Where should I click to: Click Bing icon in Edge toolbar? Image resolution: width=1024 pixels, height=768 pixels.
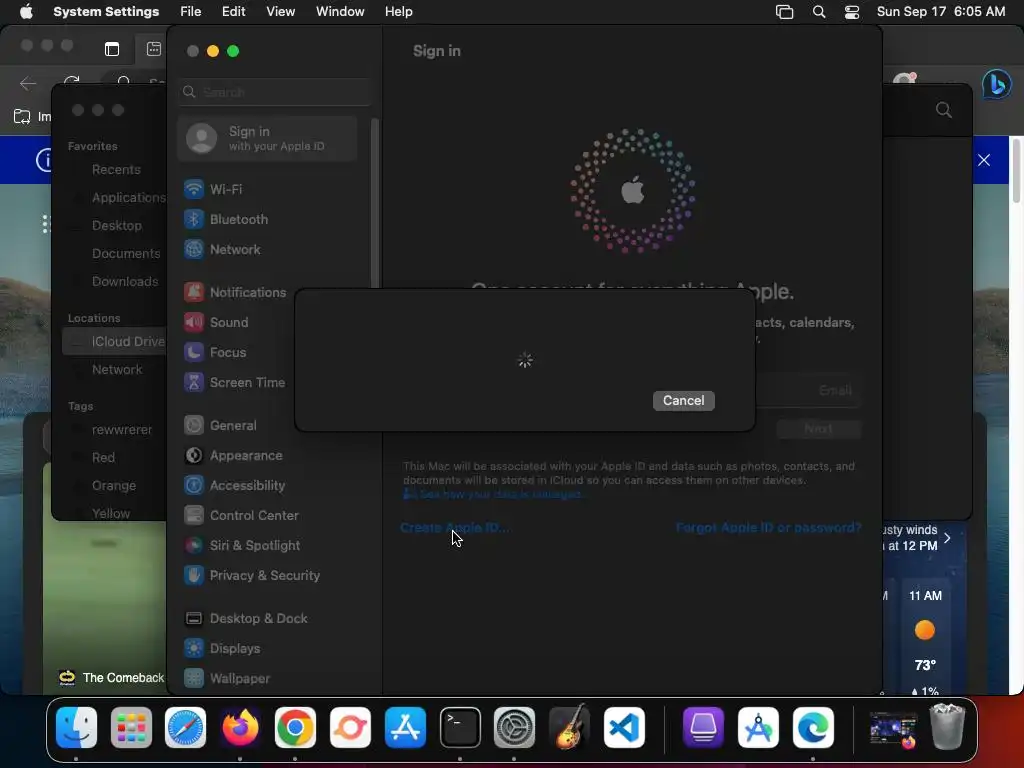tap(997, 84)
